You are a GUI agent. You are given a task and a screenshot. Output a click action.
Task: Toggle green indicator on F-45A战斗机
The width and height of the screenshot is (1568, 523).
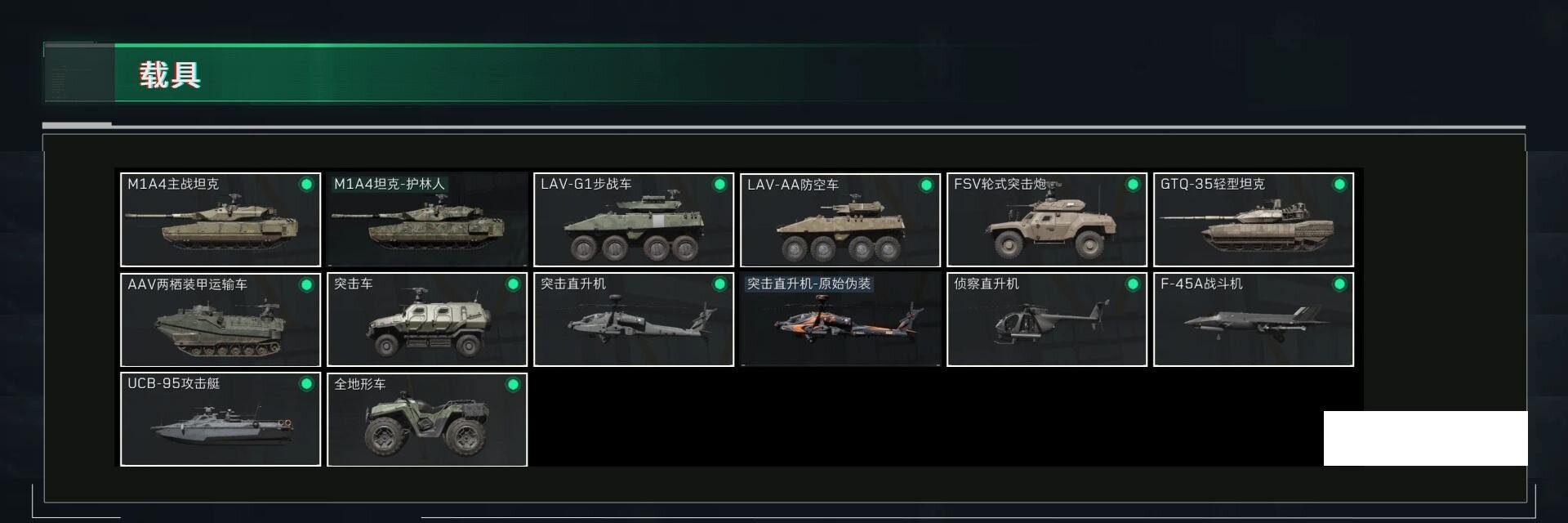click(1339, 284)
